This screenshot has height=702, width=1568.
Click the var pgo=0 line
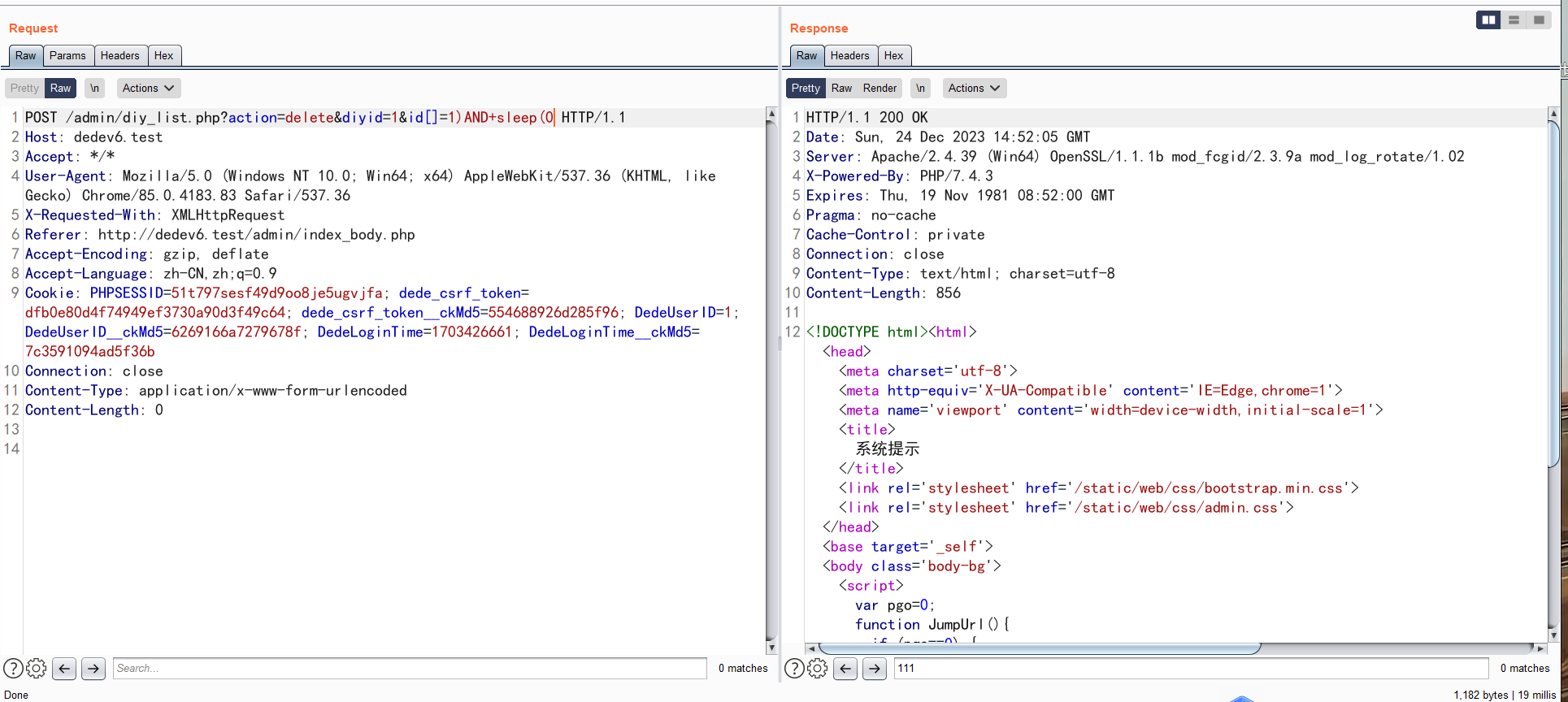[895, 605]
